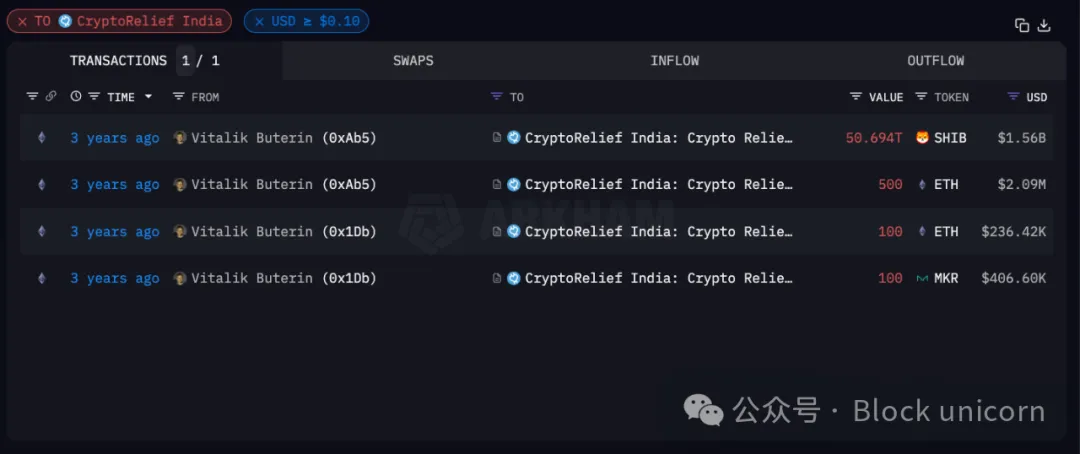Open the TIME column filter icon
Viewport: 1080px width, 454px height.
[x=95, y=97]
